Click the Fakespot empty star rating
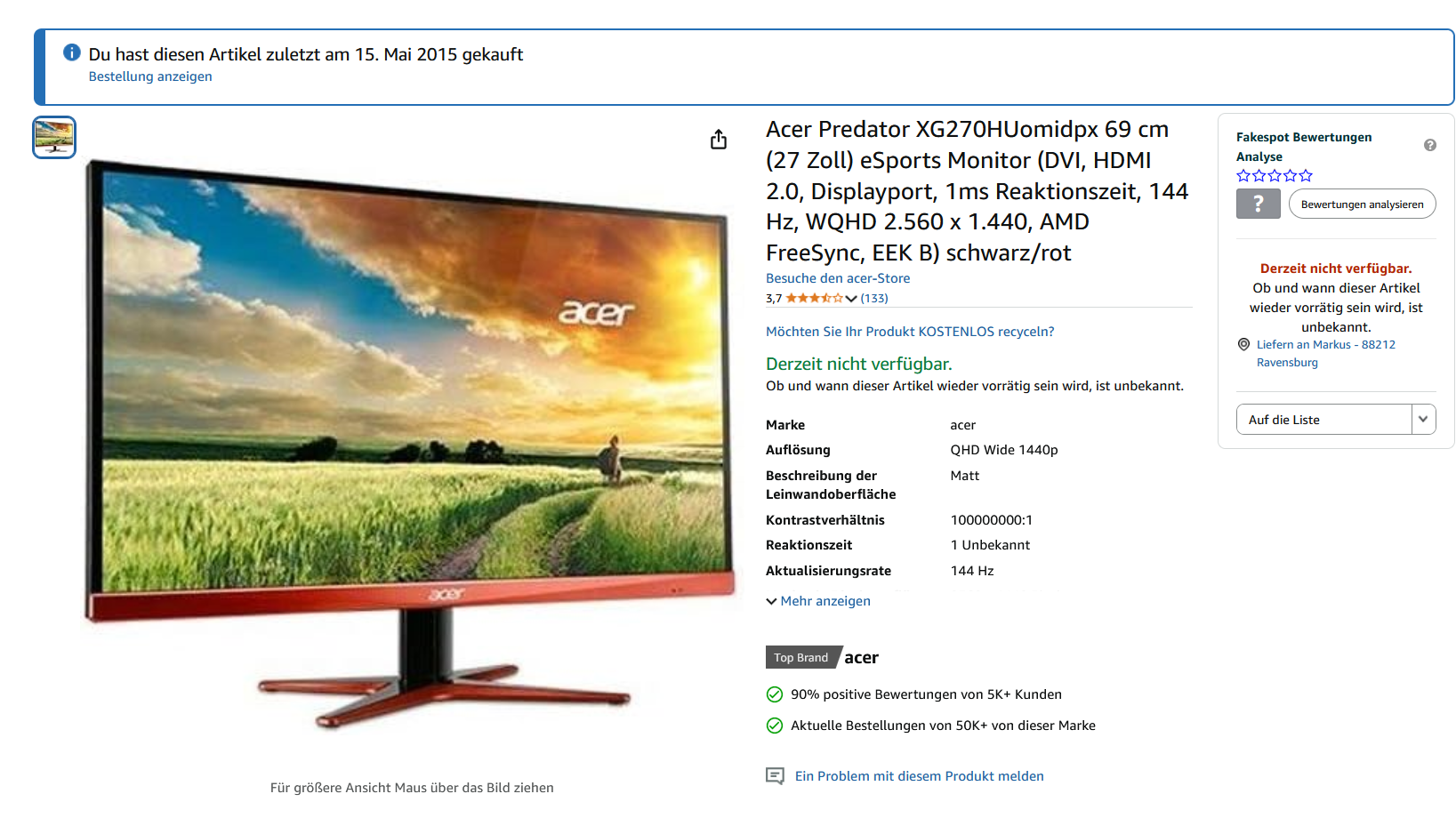The image size is (1456, 818). point(1275,176)
